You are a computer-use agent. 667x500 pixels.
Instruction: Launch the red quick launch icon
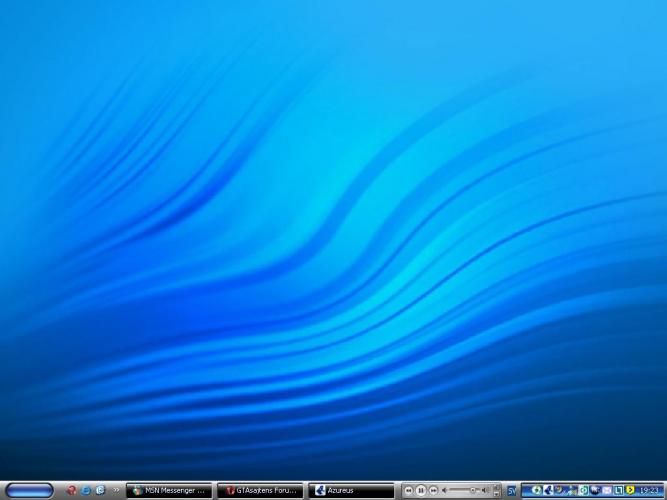pyautogui.click(x=71, y=490)
